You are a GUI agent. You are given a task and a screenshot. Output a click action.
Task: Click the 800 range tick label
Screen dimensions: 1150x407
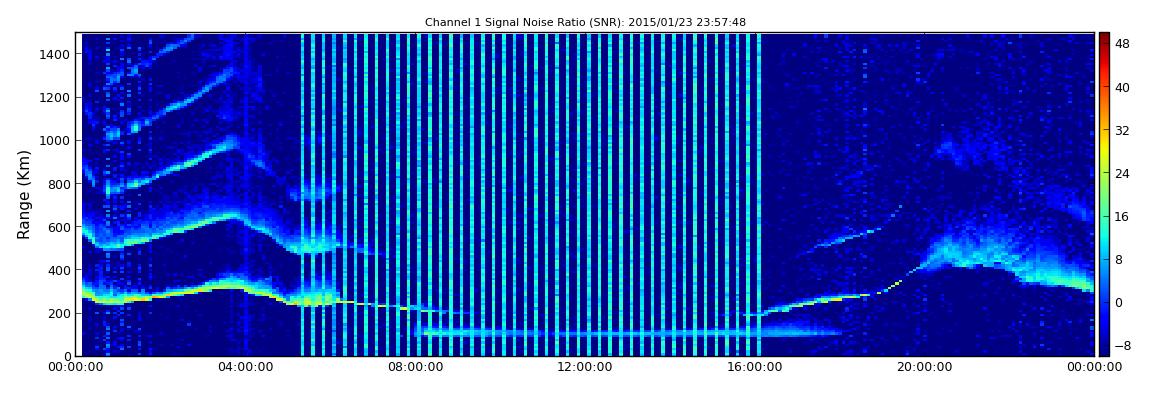click(x=59, y=184)
